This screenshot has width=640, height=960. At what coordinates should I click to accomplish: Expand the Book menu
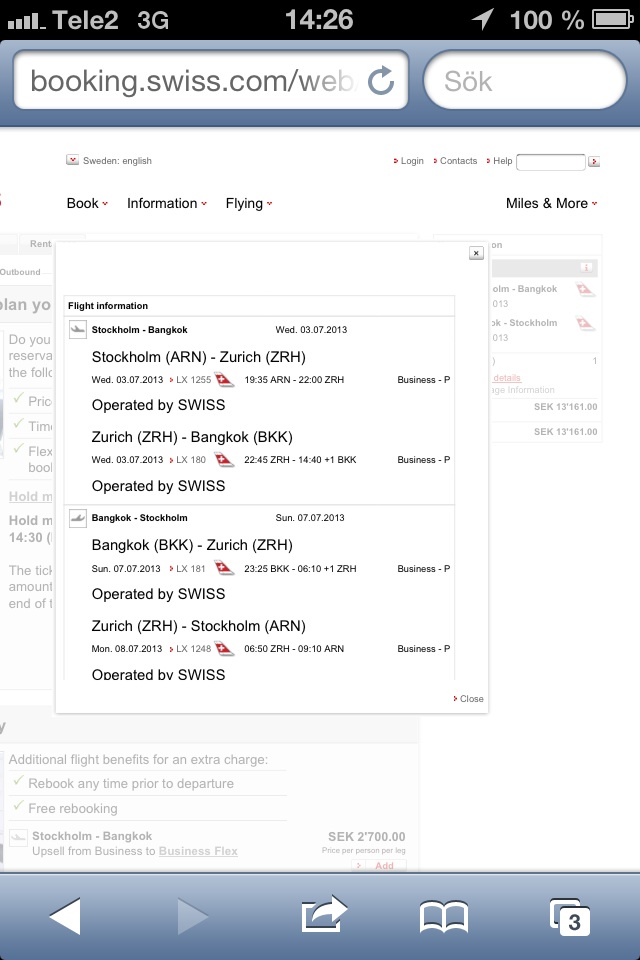[x=86, y=203]
